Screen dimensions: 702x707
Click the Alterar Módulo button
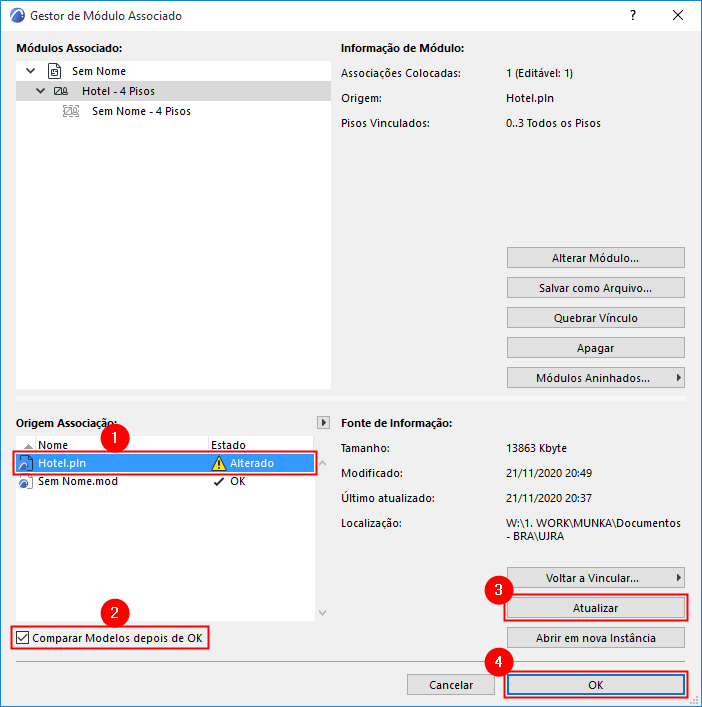(596, 258)
